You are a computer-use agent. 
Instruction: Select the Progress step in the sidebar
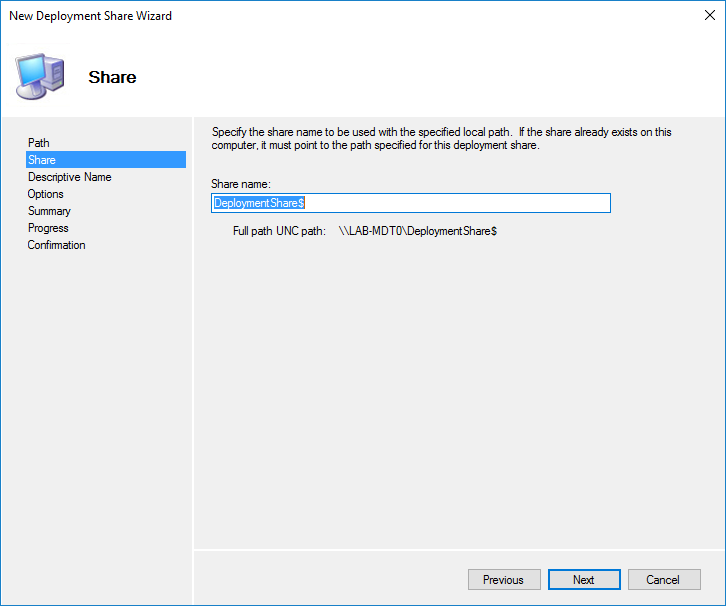(48, 228)
